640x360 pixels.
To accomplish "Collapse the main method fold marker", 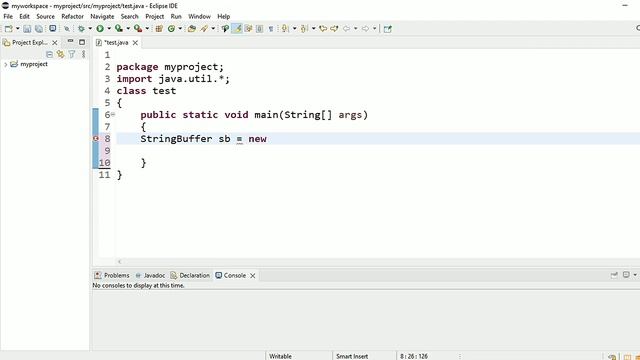I will tap(113, 115).
